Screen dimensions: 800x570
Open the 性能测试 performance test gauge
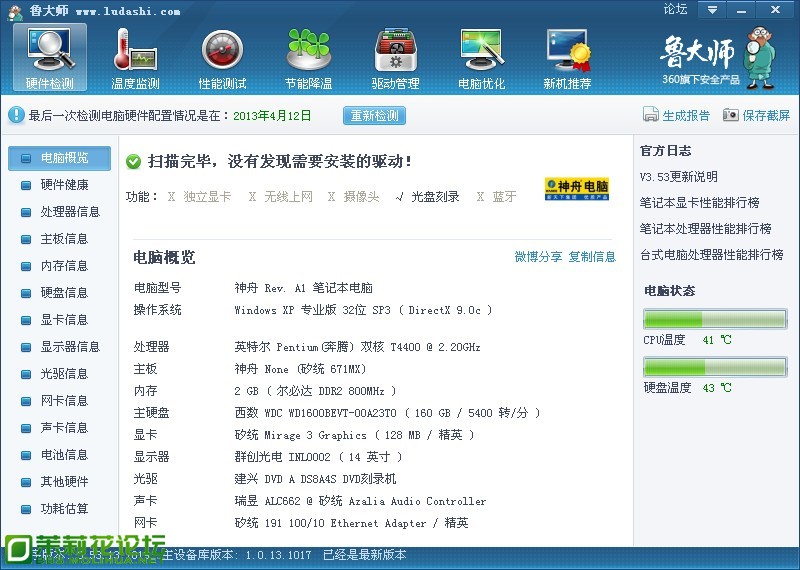222,58
